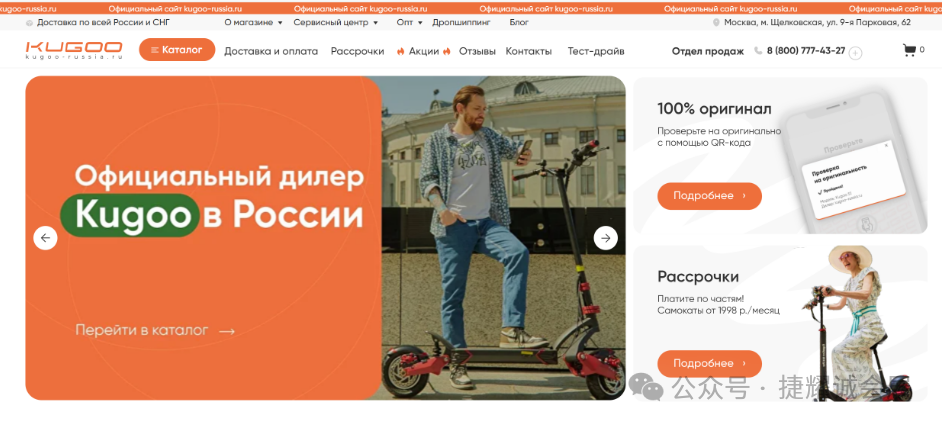Image resolution: width=942 pixels, height=426 pixels.
Task: Open the shopping cart icon
Action: (909, 50)
